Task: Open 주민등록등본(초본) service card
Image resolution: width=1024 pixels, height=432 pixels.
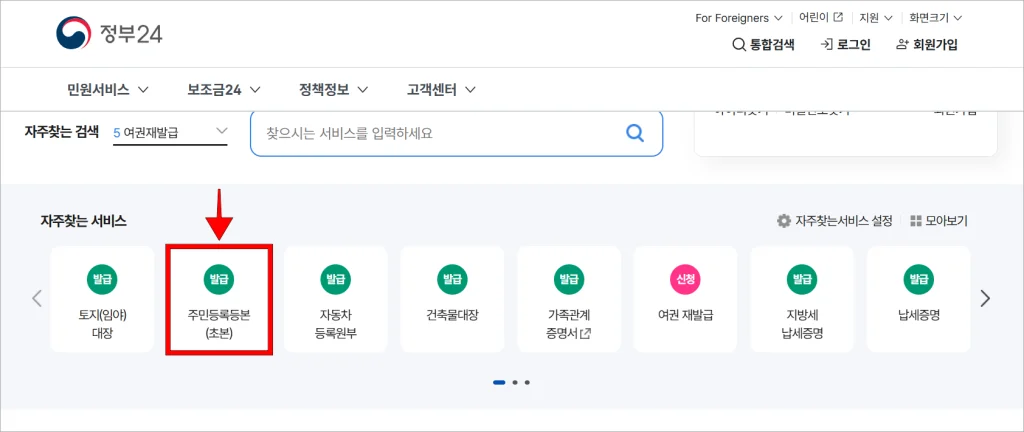Action: [219, 300]
